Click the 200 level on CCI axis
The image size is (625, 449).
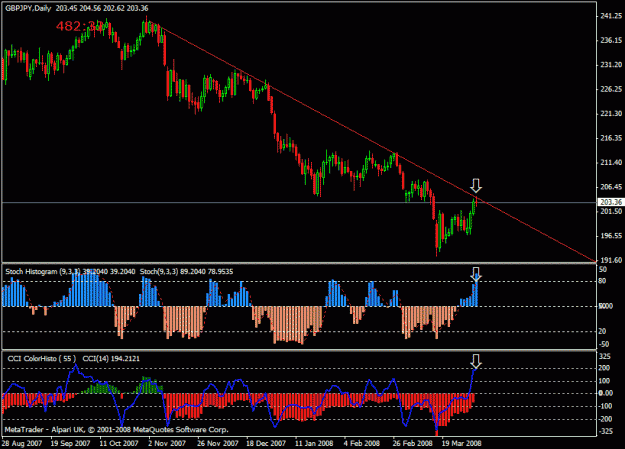[x=604, y=368]
